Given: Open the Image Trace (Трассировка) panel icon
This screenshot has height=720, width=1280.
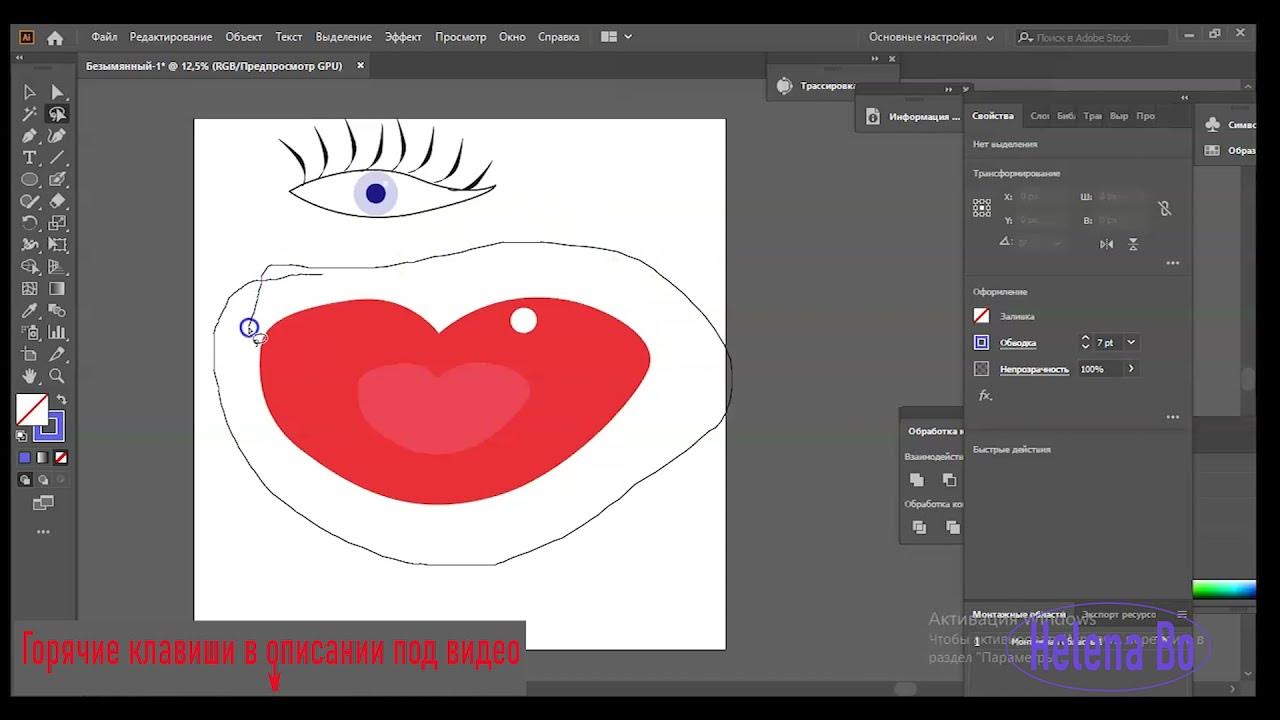Looking at the screenshot, I should pyautogui.click(x=784, y=86).
